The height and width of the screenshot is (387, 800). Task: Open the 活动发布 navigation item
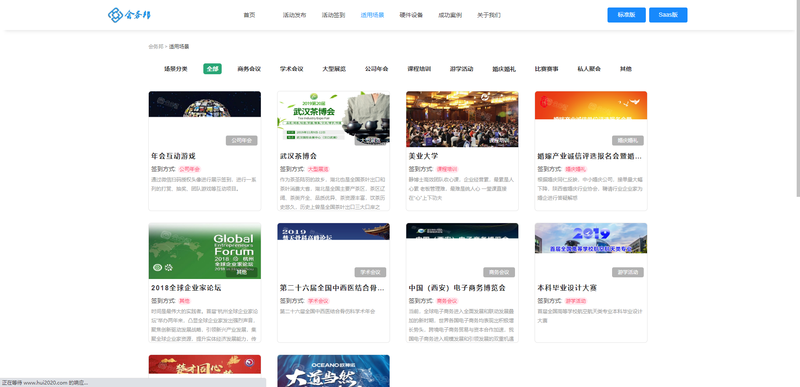(x=294, y=15)
